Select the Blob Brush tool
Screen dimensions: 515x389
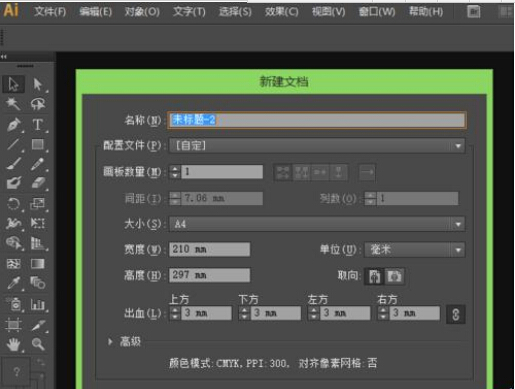point(13,183)
